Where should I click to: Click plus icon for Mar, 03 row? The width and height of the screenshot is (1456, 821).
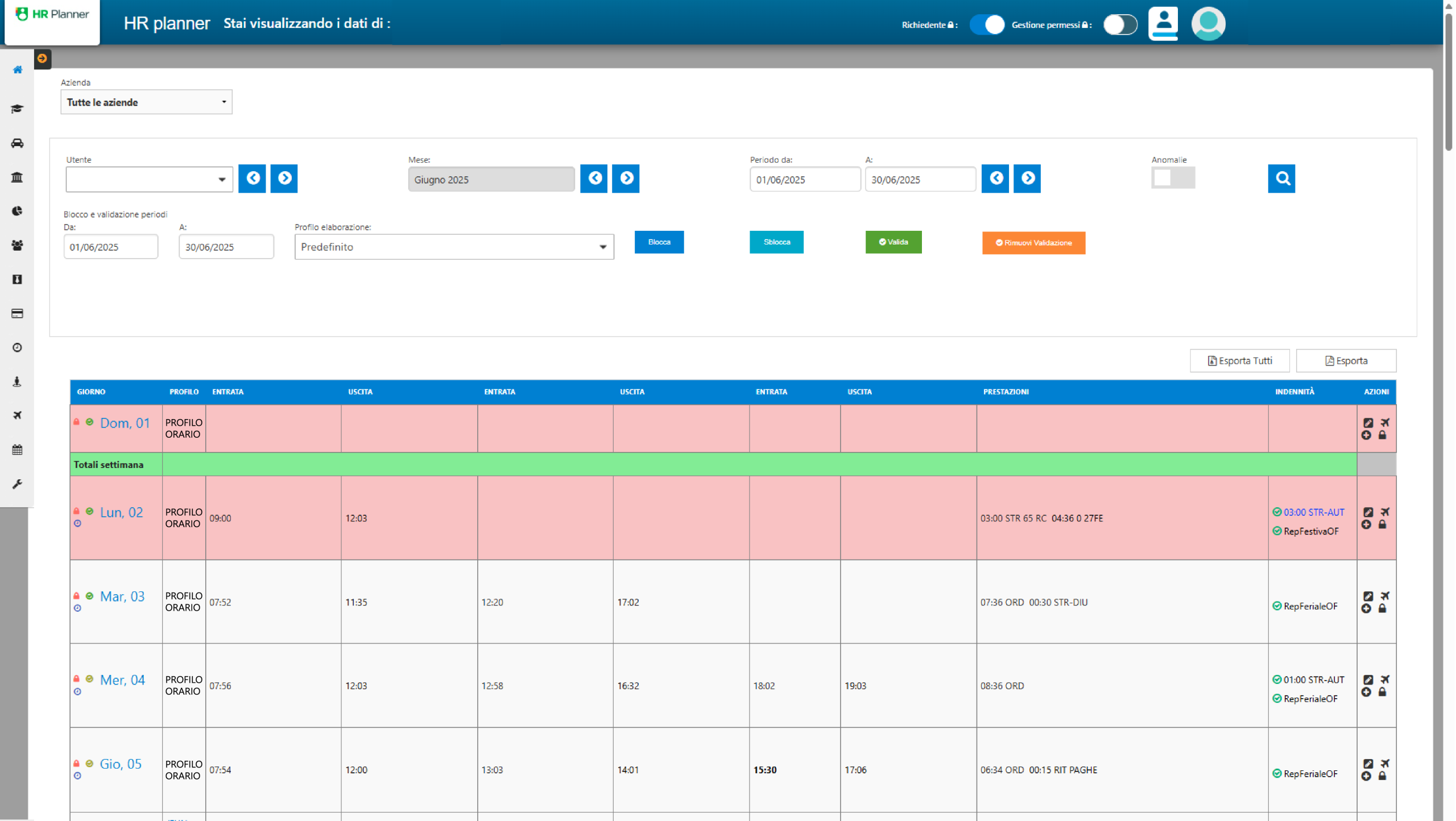(x=1366, y=609)
